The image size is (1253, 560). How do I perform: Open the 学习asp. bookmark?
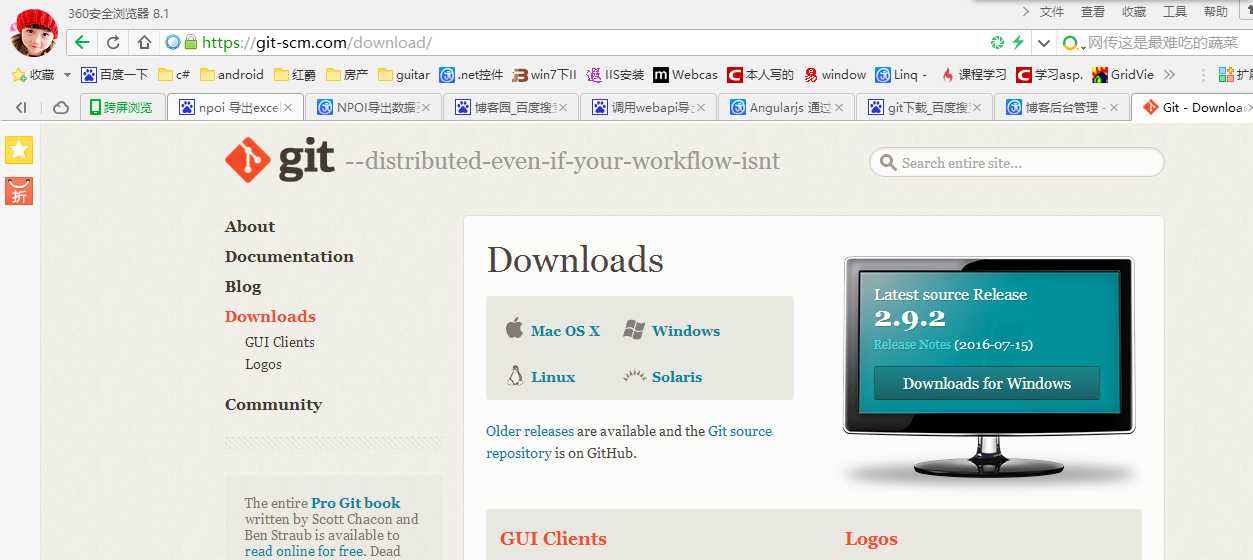1049,74
